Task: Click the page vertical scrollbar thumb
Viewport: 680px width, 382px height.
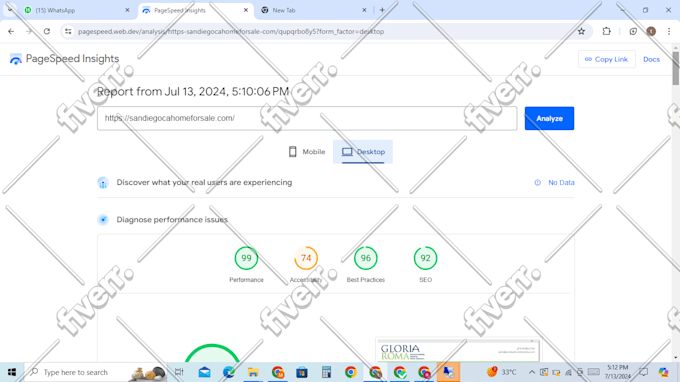Action: click(676, 68)
